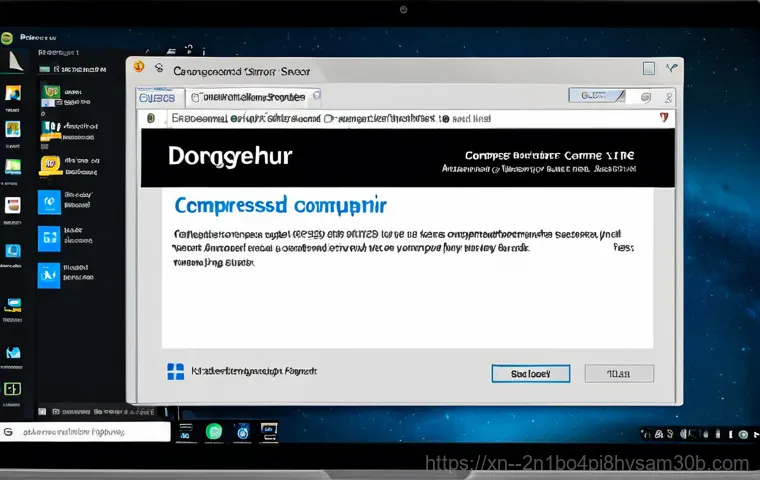760x480 pixels.
Task: Open the yellow badge app tile
Action: pos(50,165)
